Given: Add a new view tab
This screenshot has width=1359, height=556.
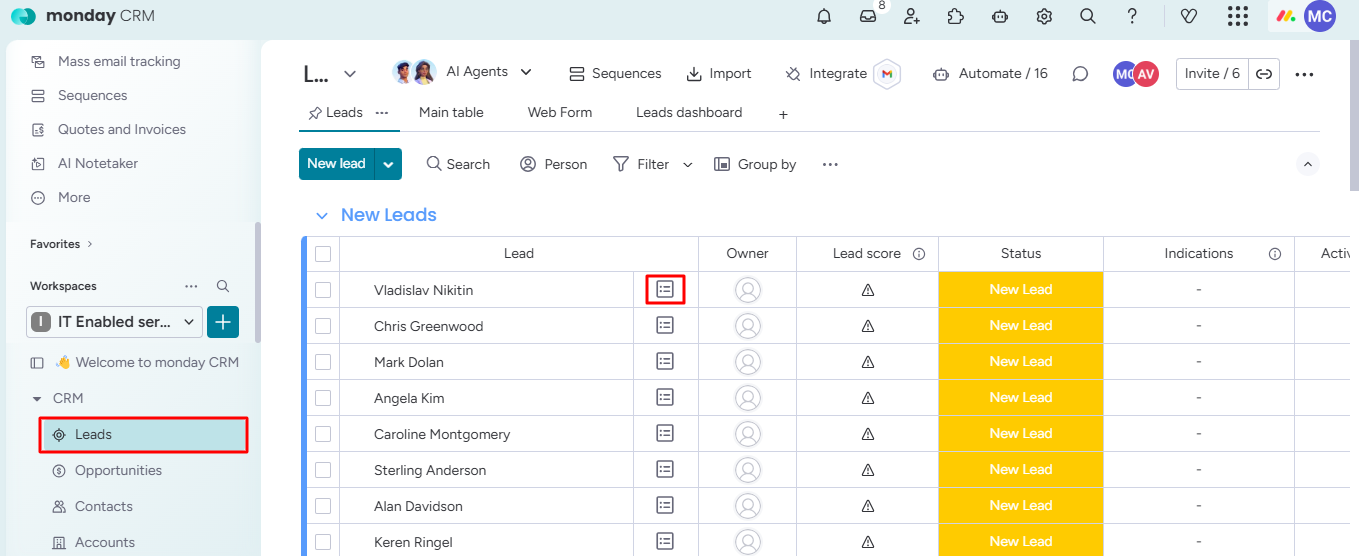Looking at the screenshot, I should pos(783,115).
